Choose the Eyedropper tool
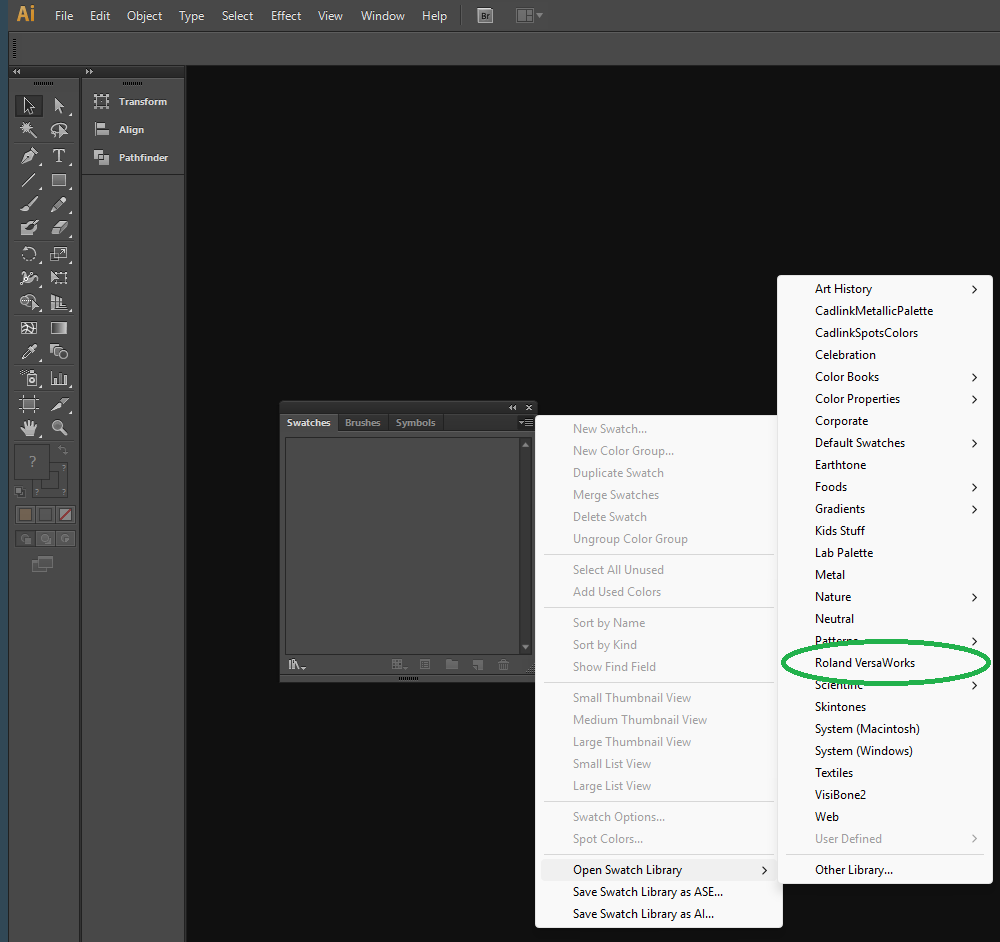This screenshot has width=1000, height=942. [29, 352]
